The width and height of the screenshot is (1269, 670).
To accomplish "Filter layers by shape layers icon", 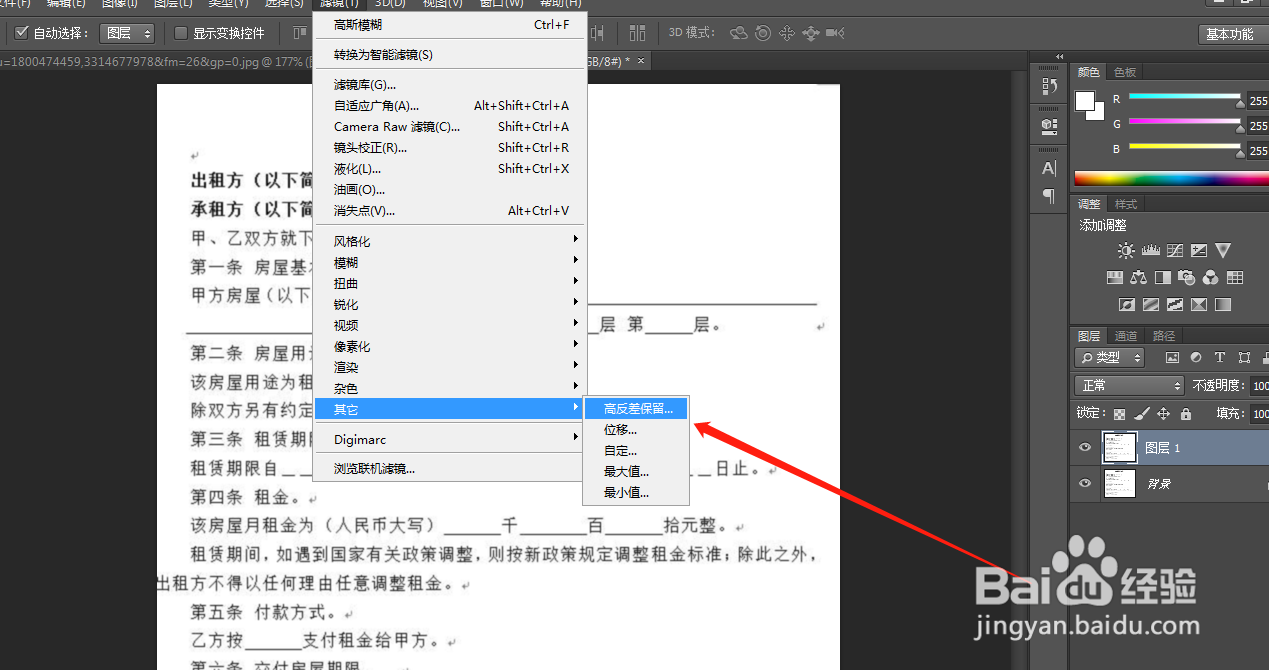I will tap(1244, 357).
